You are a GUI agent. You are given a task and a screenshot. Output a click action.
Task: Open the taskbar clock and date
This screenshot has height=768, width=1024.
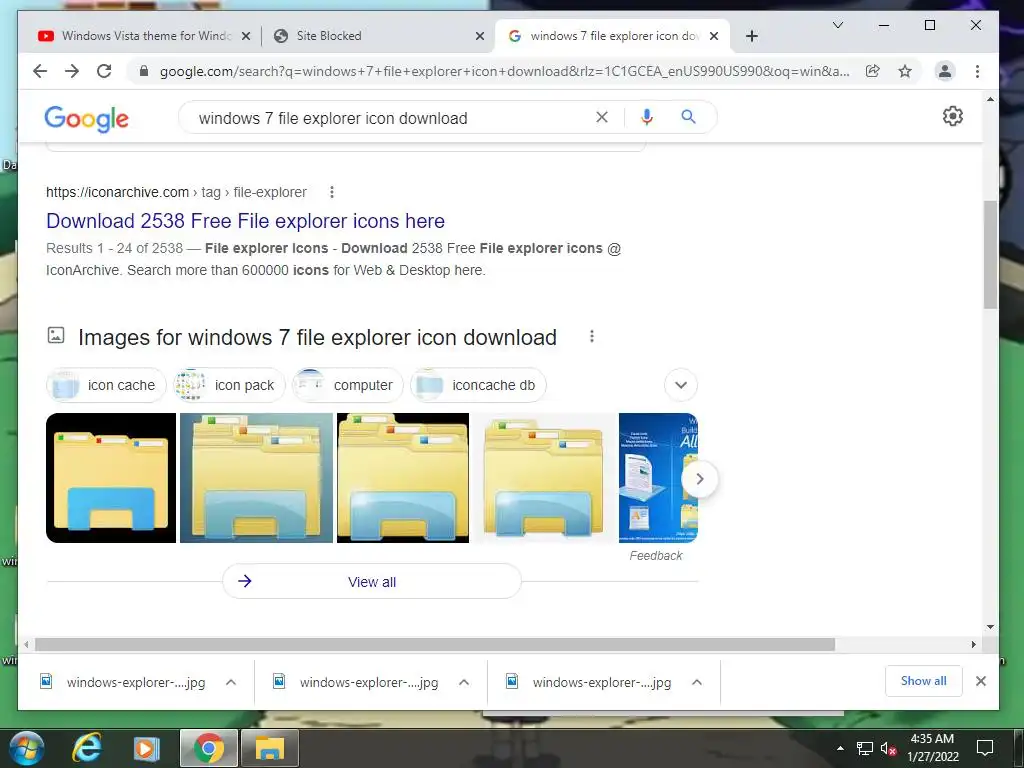click(933, 748)
